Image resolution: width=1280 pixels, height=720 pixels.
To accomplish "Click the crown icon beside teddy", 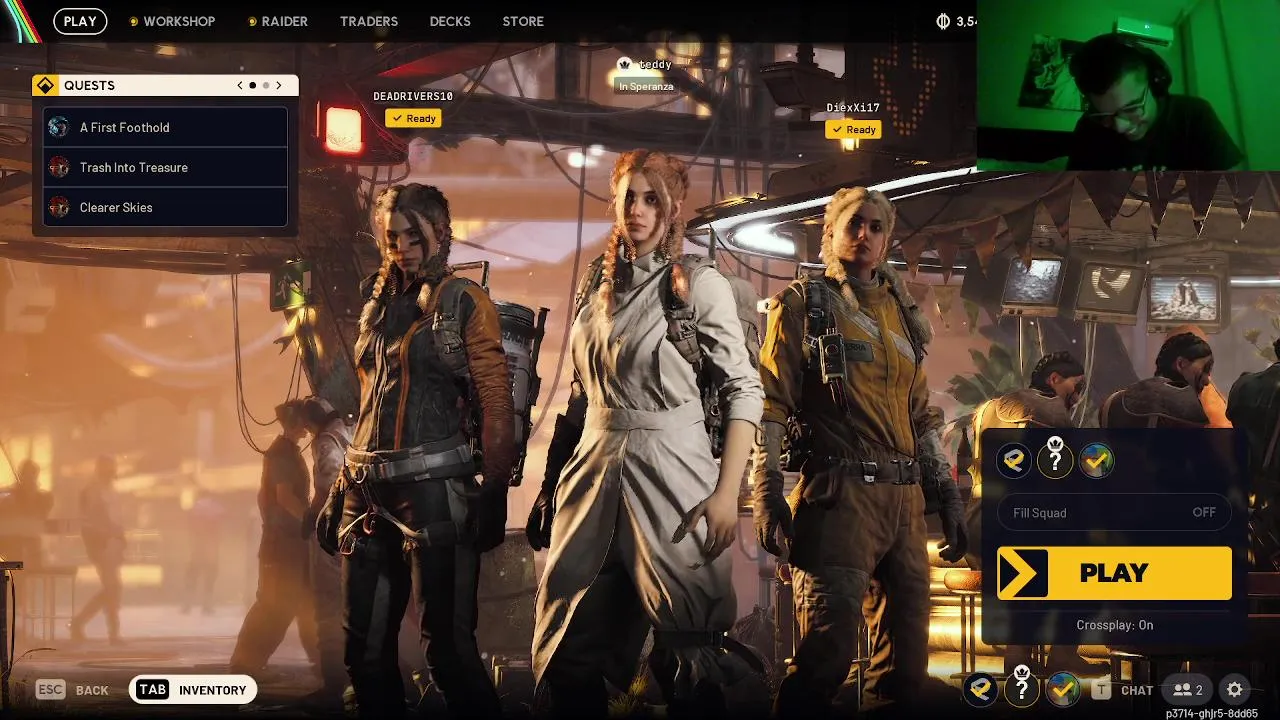I will point(625,63).
